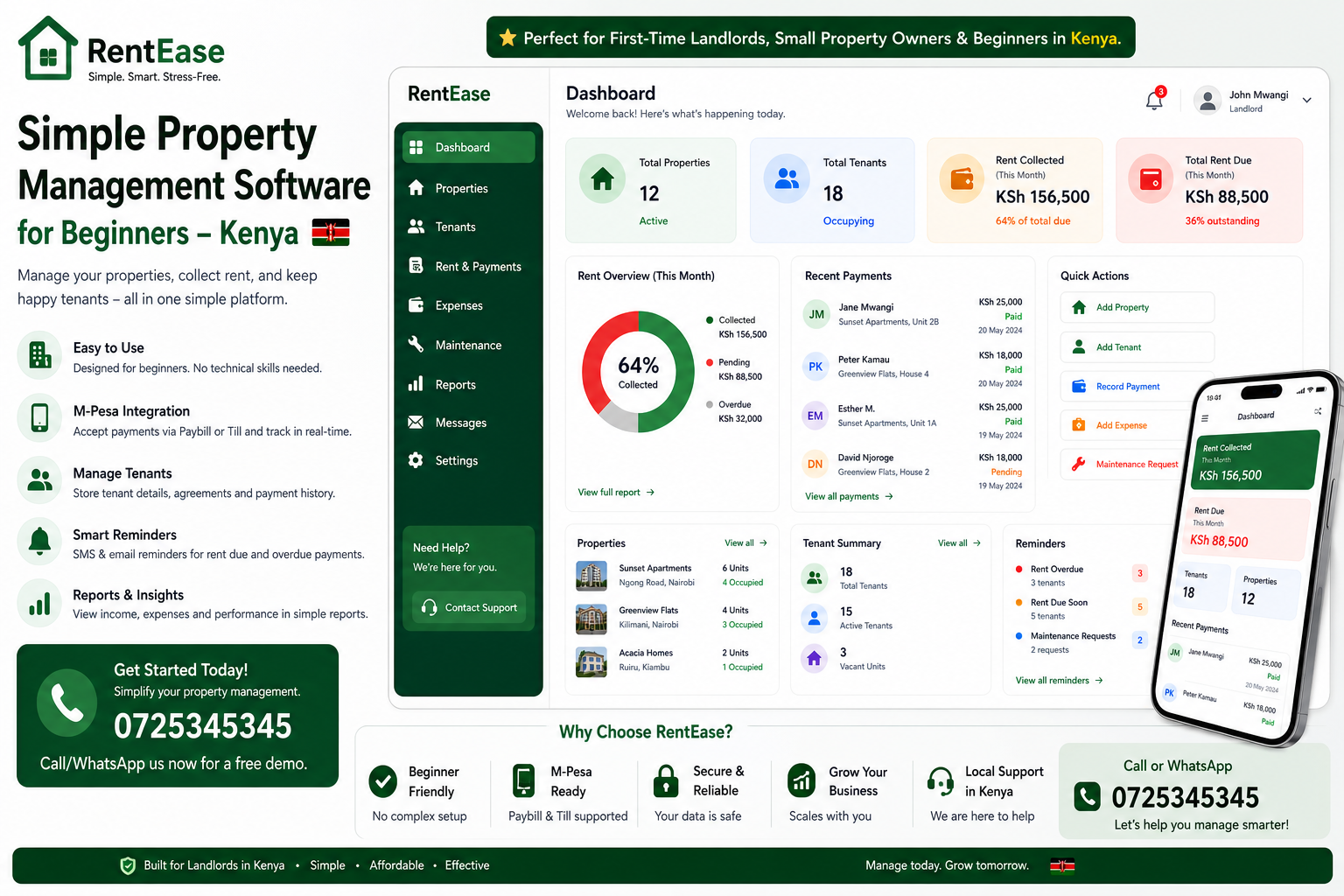The image size is (1344, 896).
Task: Click the green phone icon in Get Started box
Action: [66, 703]
